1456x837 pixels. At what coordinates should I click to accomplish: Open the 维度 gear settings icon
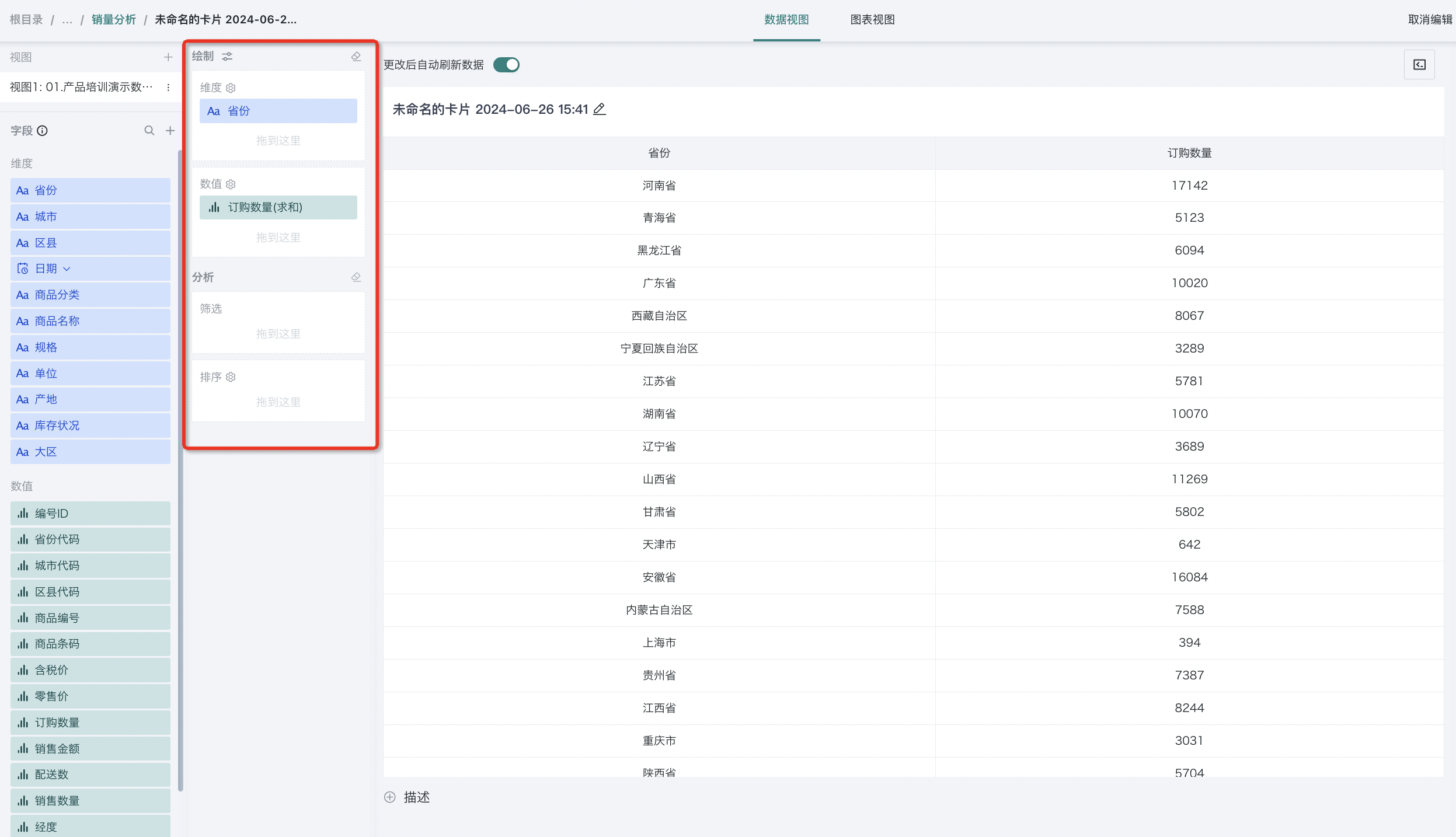click(231, 88)
